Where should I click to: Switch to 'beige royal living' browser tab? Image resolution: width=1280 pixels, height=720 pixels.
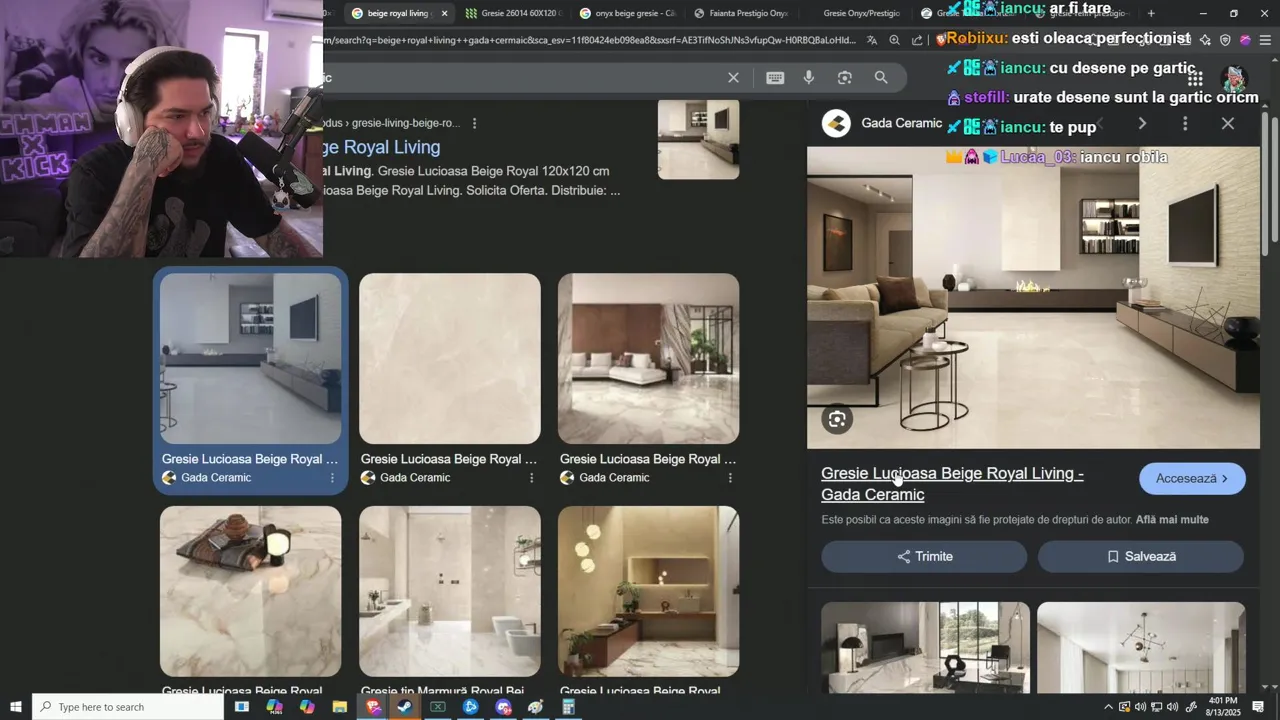pyautogui.click(x=397, y=13)
